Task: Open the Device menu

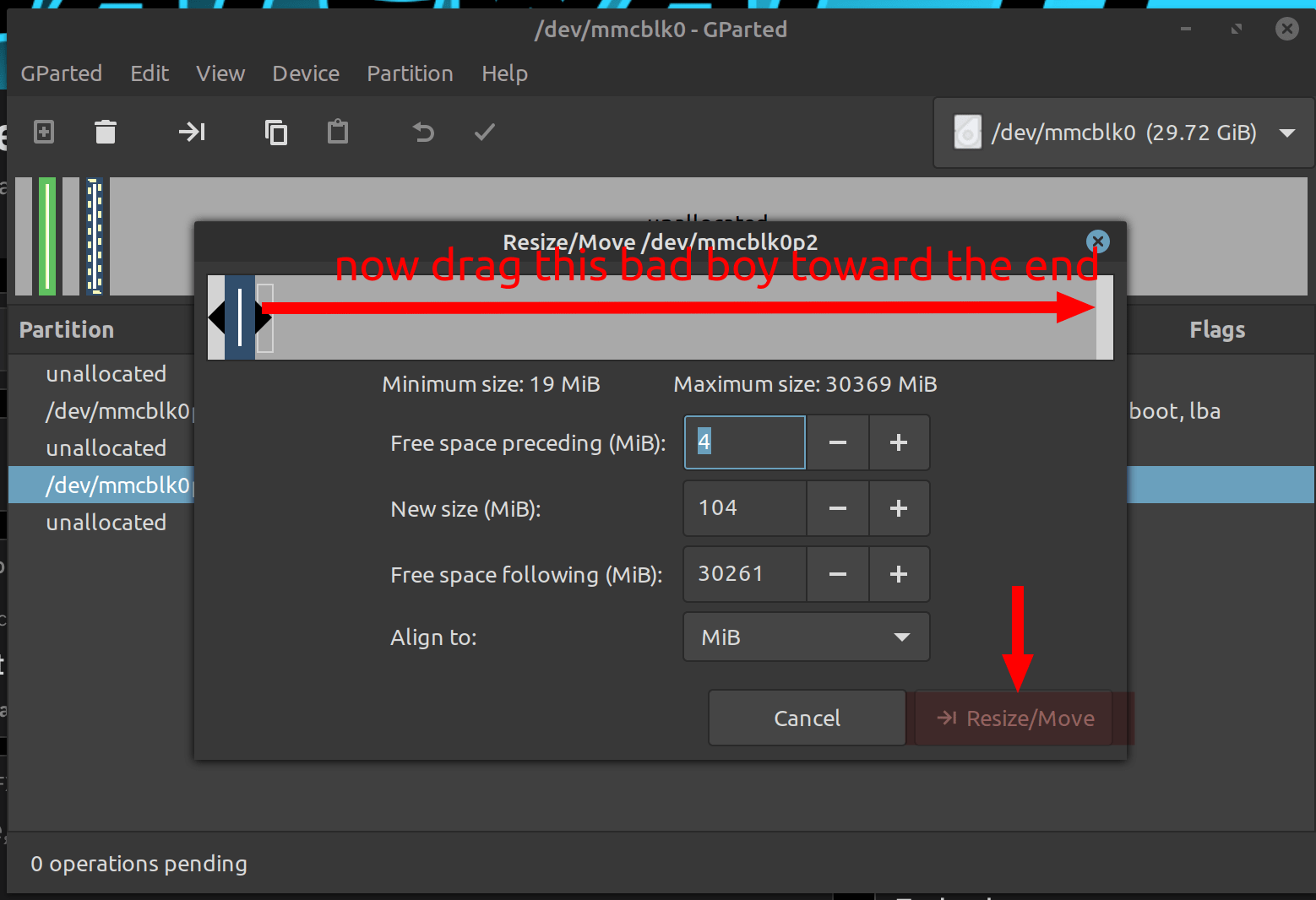Action: click(x=306, y=73)
